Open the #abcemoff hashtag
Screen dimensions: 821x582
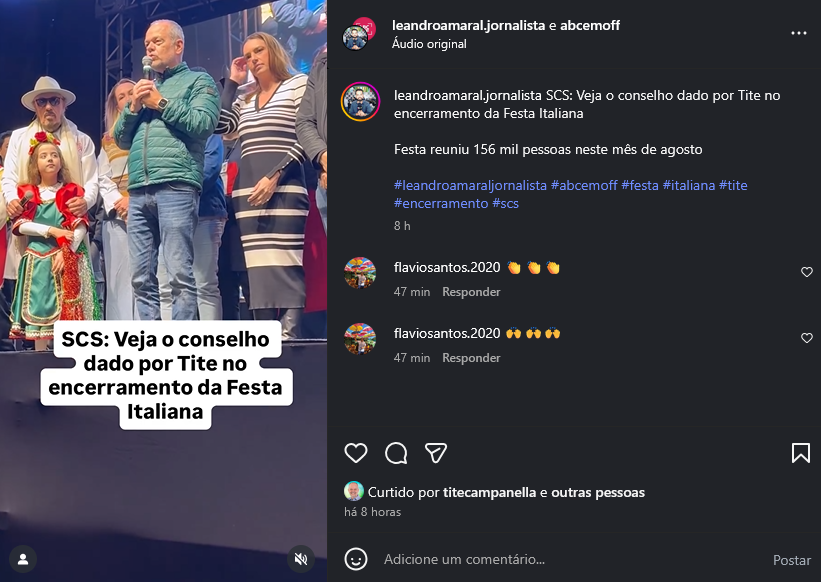(x=584, y=185)
